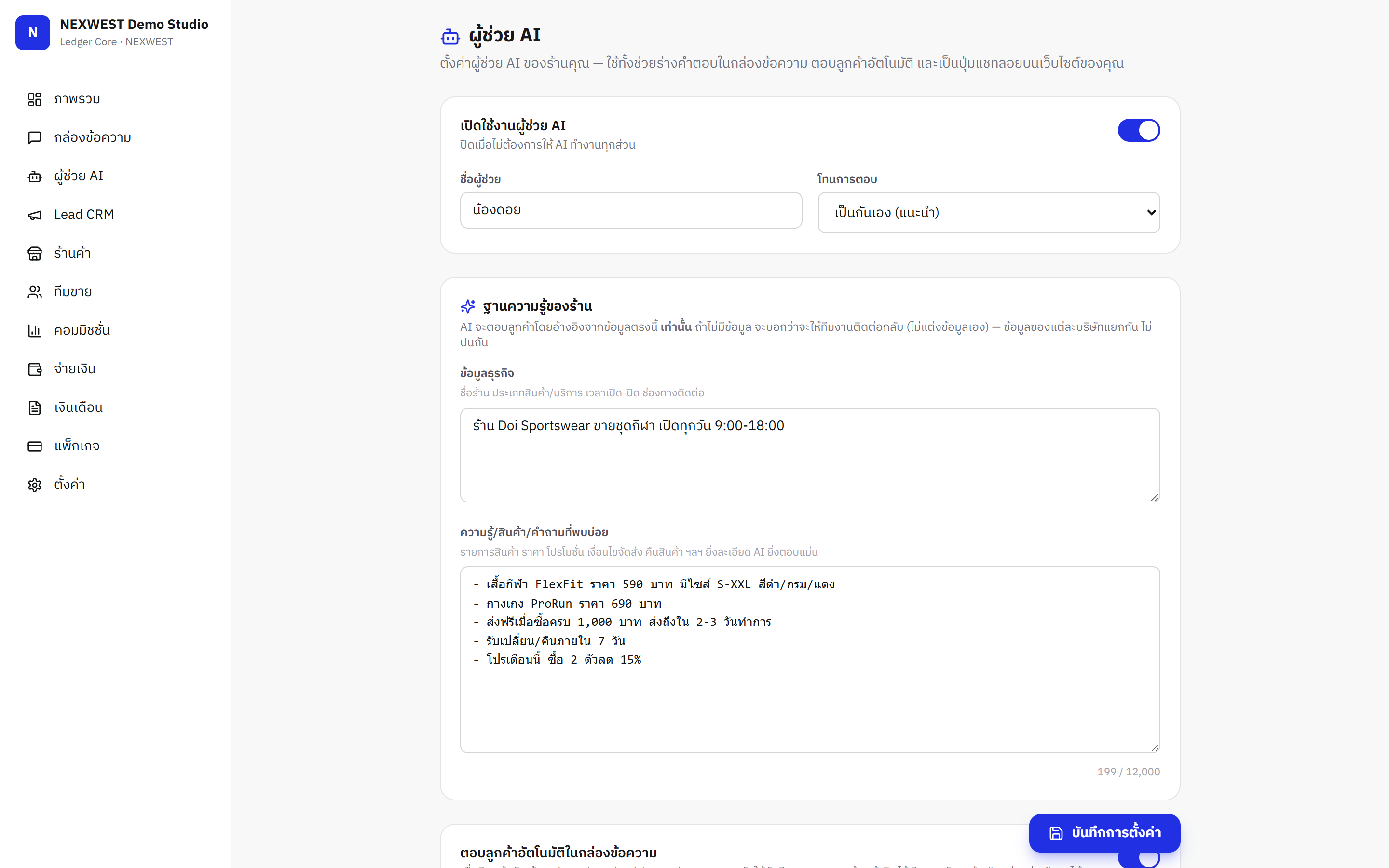Click the ทีมขาย people icon
Screen dimensions: 1389x868
(34, 292)
